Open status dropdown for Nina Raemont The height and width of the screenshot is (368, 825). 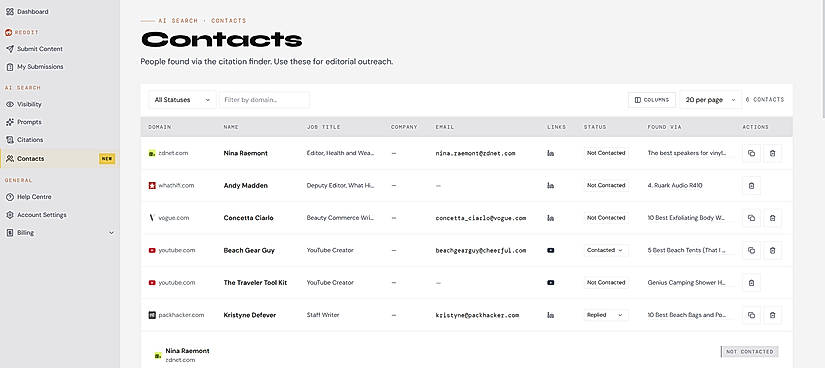coord(606,153)
